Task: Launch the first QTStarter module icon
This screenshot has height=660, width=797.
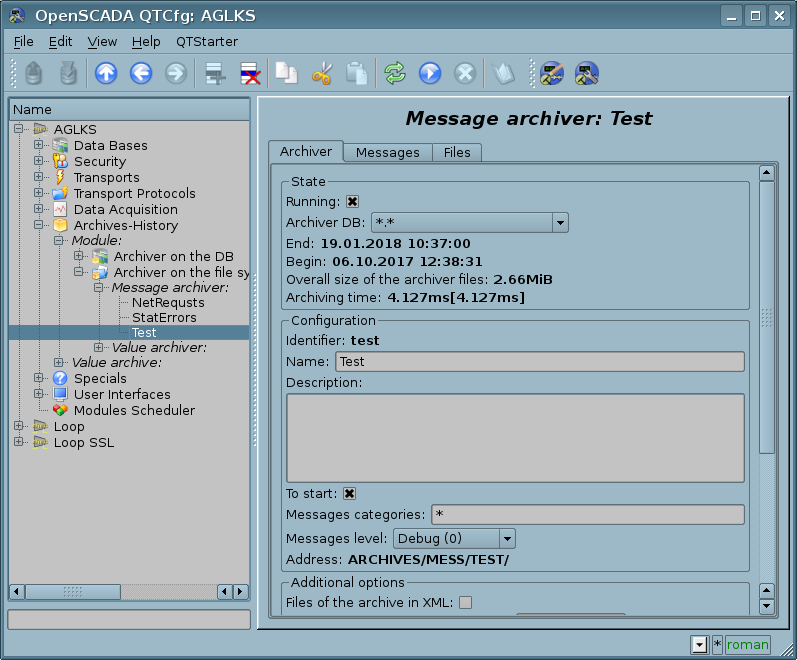Action: click(552, 73)
